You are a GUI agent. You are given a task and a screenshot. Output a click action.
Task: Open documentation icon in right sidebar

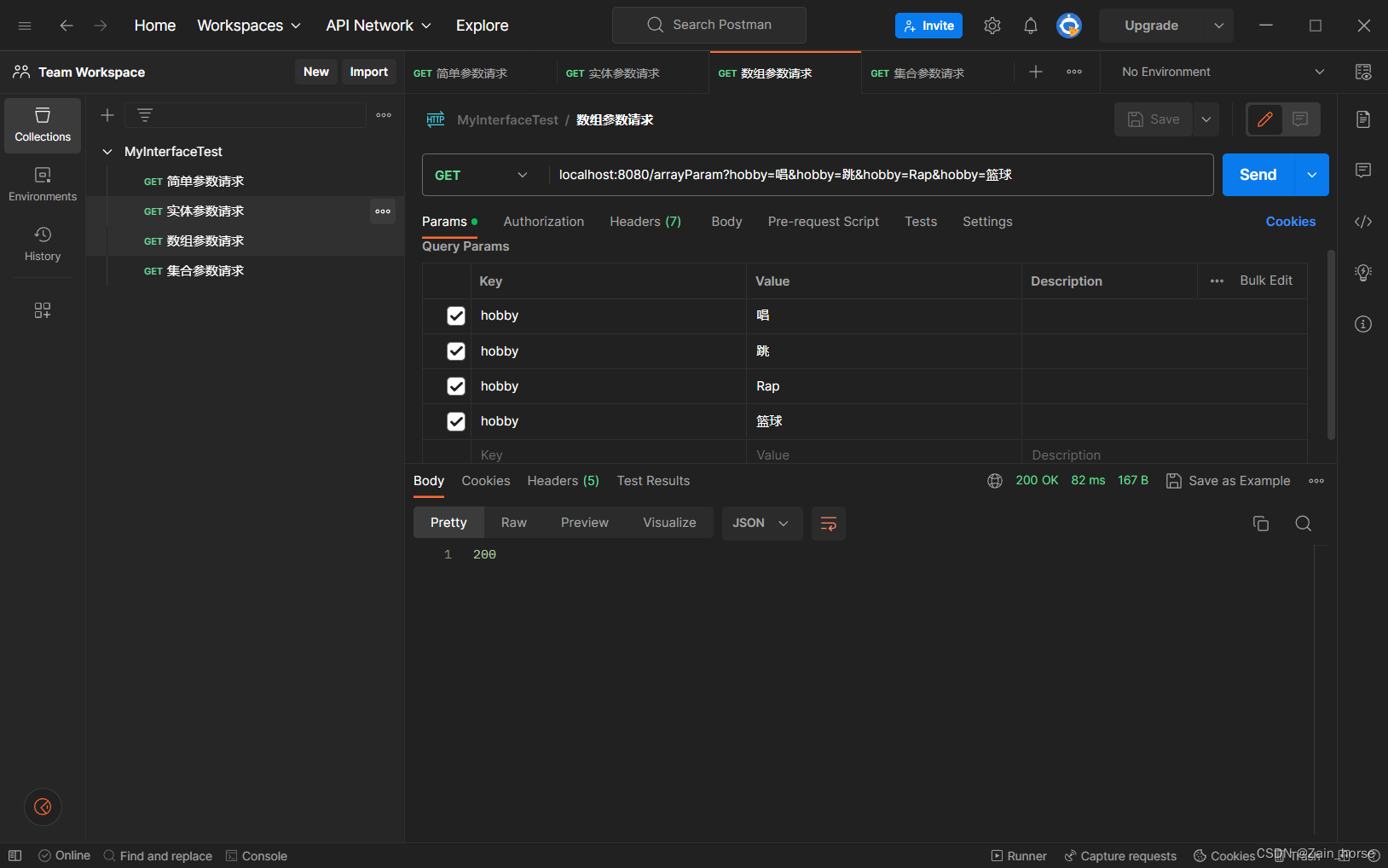1363,119
